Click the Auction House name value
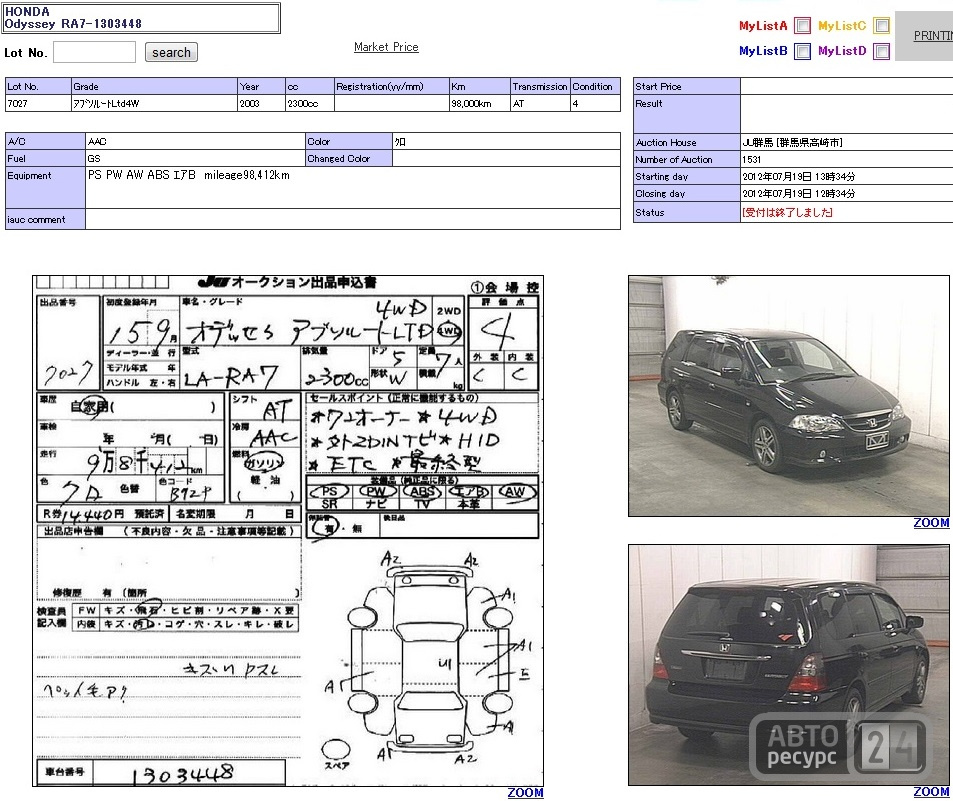953x801 pixels. (792, 142)
